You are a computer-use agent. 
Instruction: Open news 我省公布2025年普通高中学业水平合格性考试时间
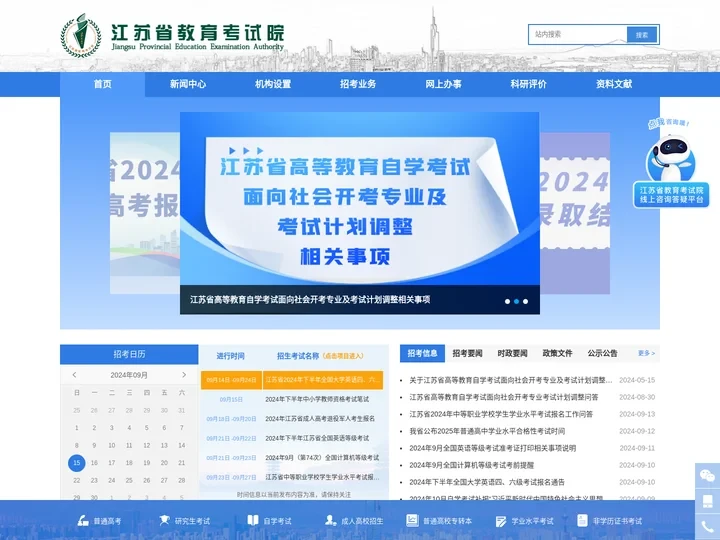[x=487, y=431]
